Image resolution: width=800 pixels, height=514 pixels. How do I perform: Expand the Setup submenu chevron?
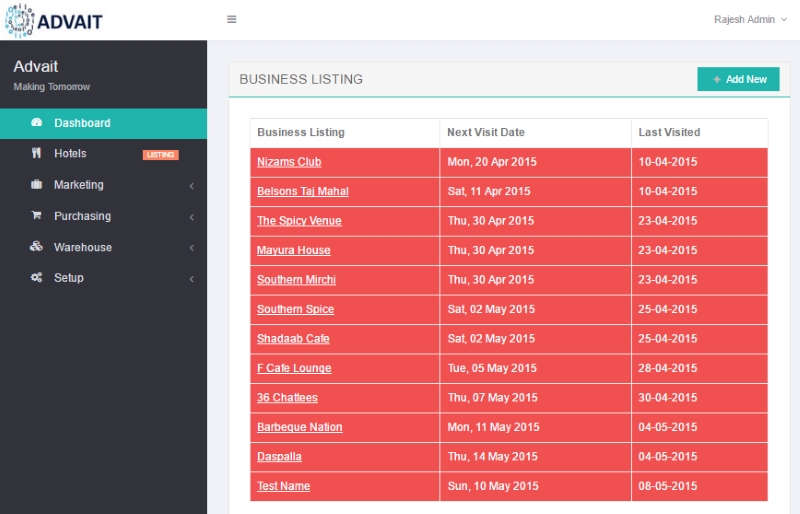click(191, 279)
